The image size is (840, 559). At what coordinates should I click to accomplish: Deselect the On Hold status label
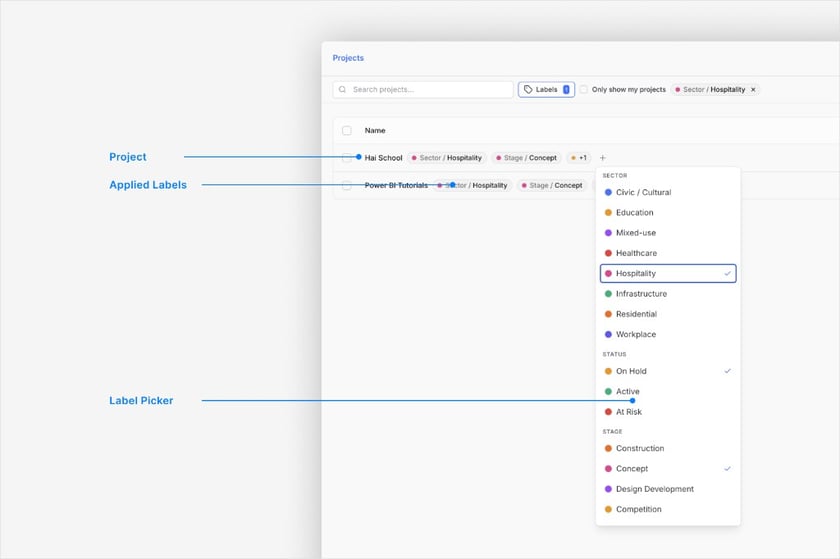click(668, 371)
